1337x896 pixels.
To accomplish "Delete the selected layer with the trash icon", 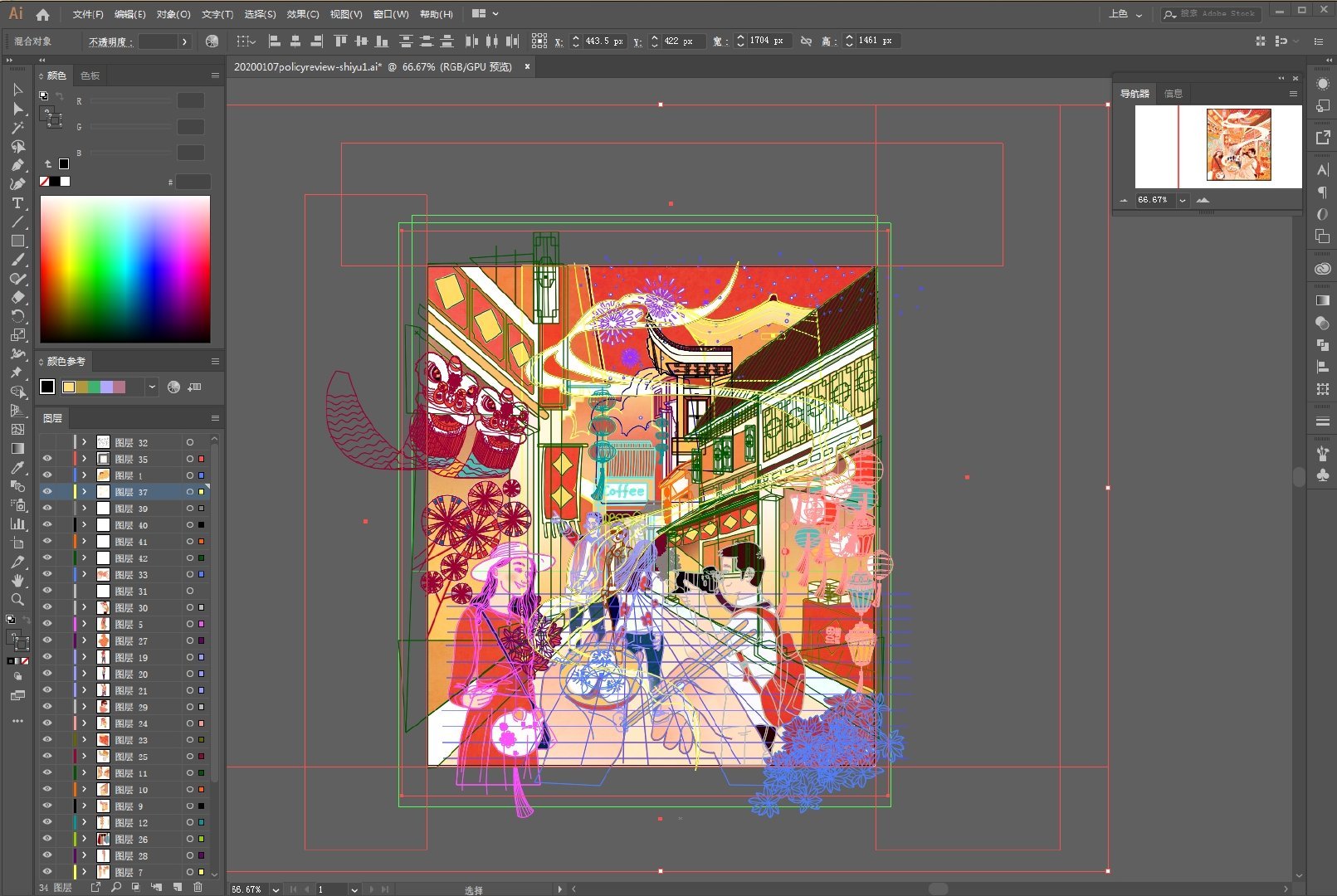I will 198,887.
